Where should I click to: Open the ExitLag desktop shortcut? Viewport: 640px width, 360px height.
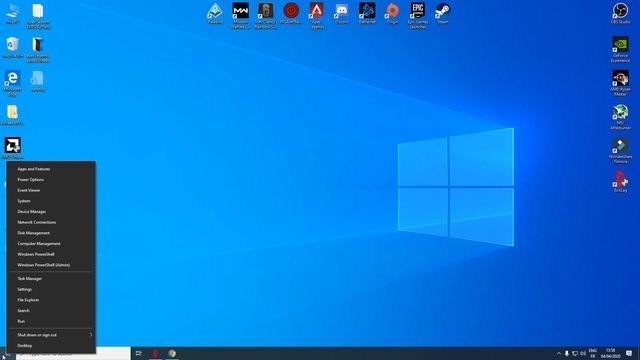[x=620, y=182]
